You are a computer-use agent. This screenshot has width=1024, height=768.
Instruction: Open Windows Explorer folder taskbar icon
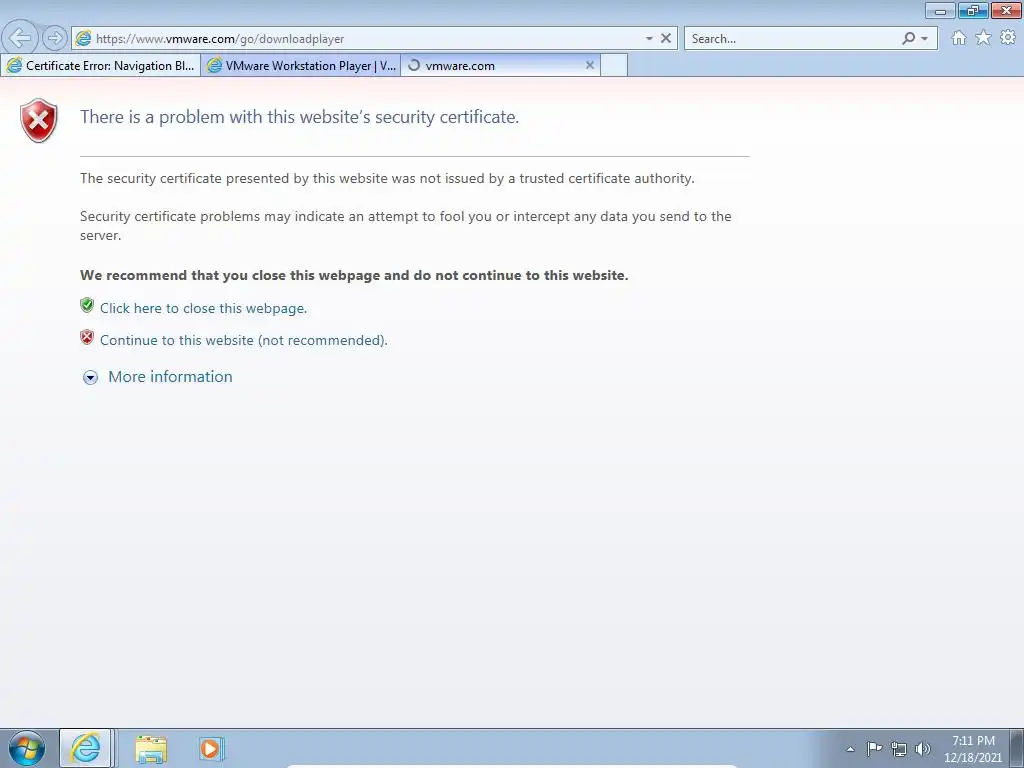(x=151, y=749)
